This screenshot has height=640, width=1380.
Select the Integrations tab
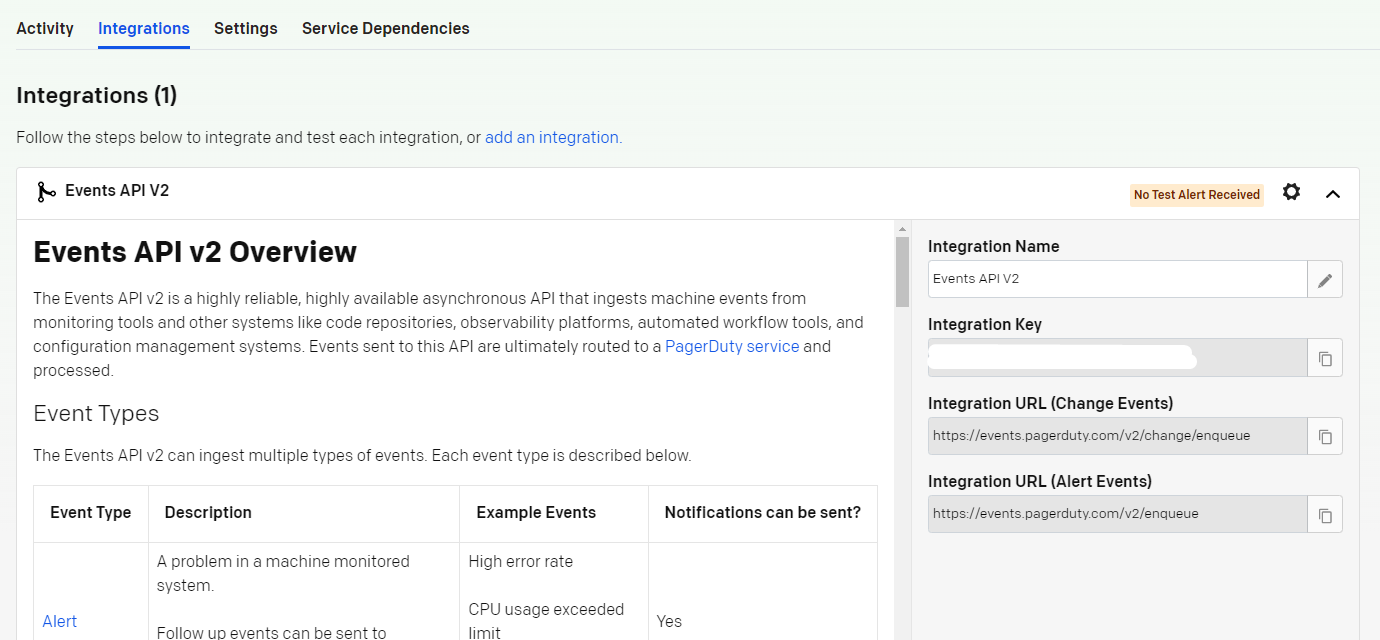coord(144,28)
